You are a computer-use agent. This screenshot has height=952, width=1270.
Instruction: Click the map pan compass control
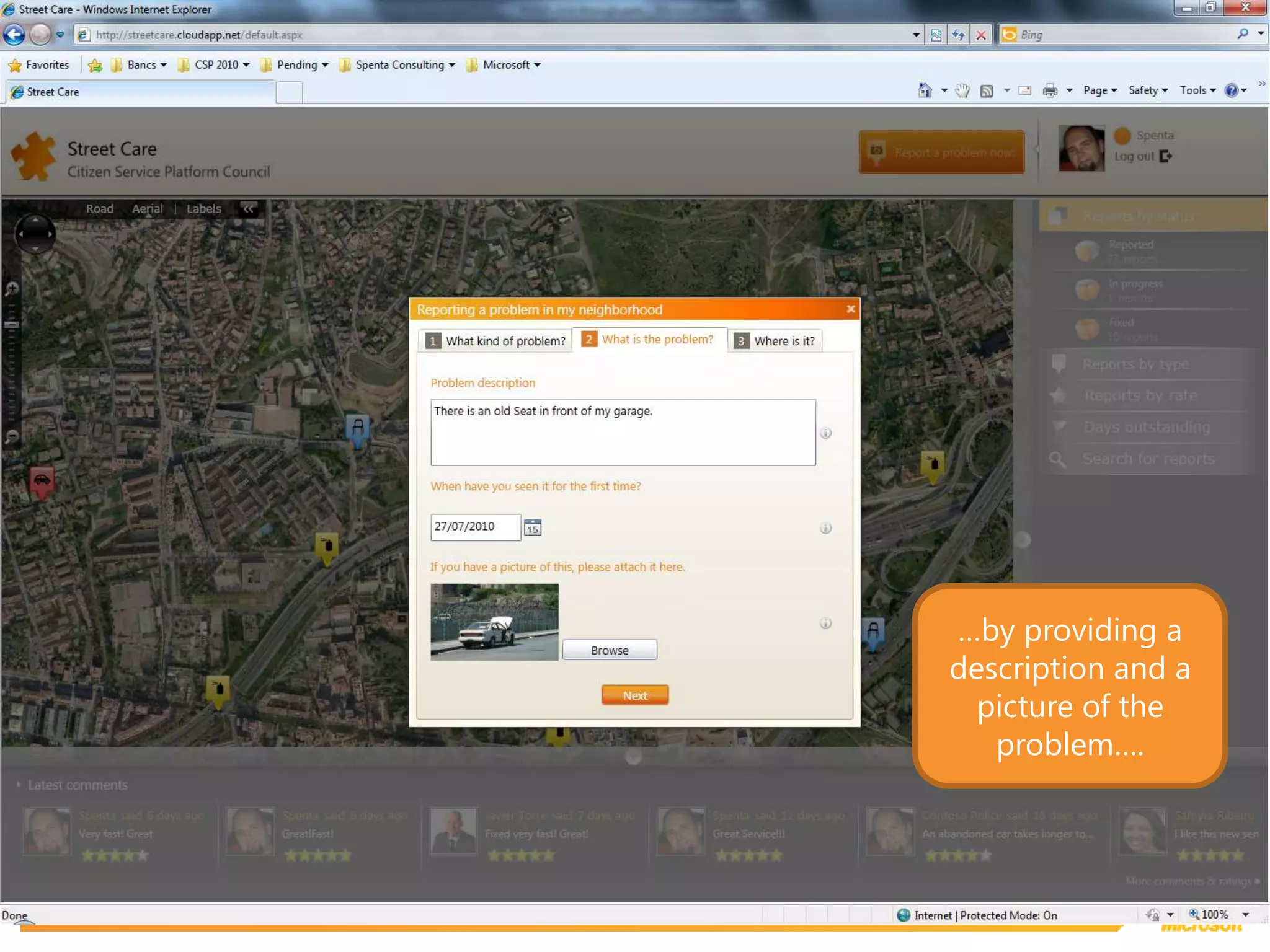[x=35, y=234]
